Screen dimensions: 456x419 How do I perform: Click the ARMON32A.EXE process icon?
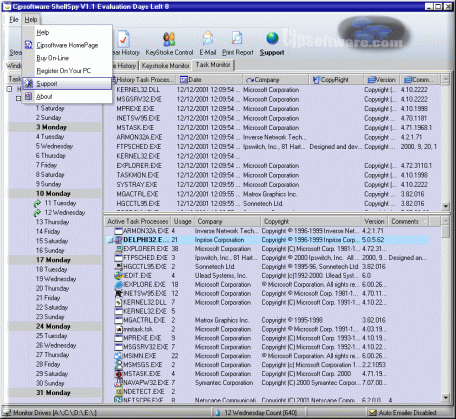[118, 231]
